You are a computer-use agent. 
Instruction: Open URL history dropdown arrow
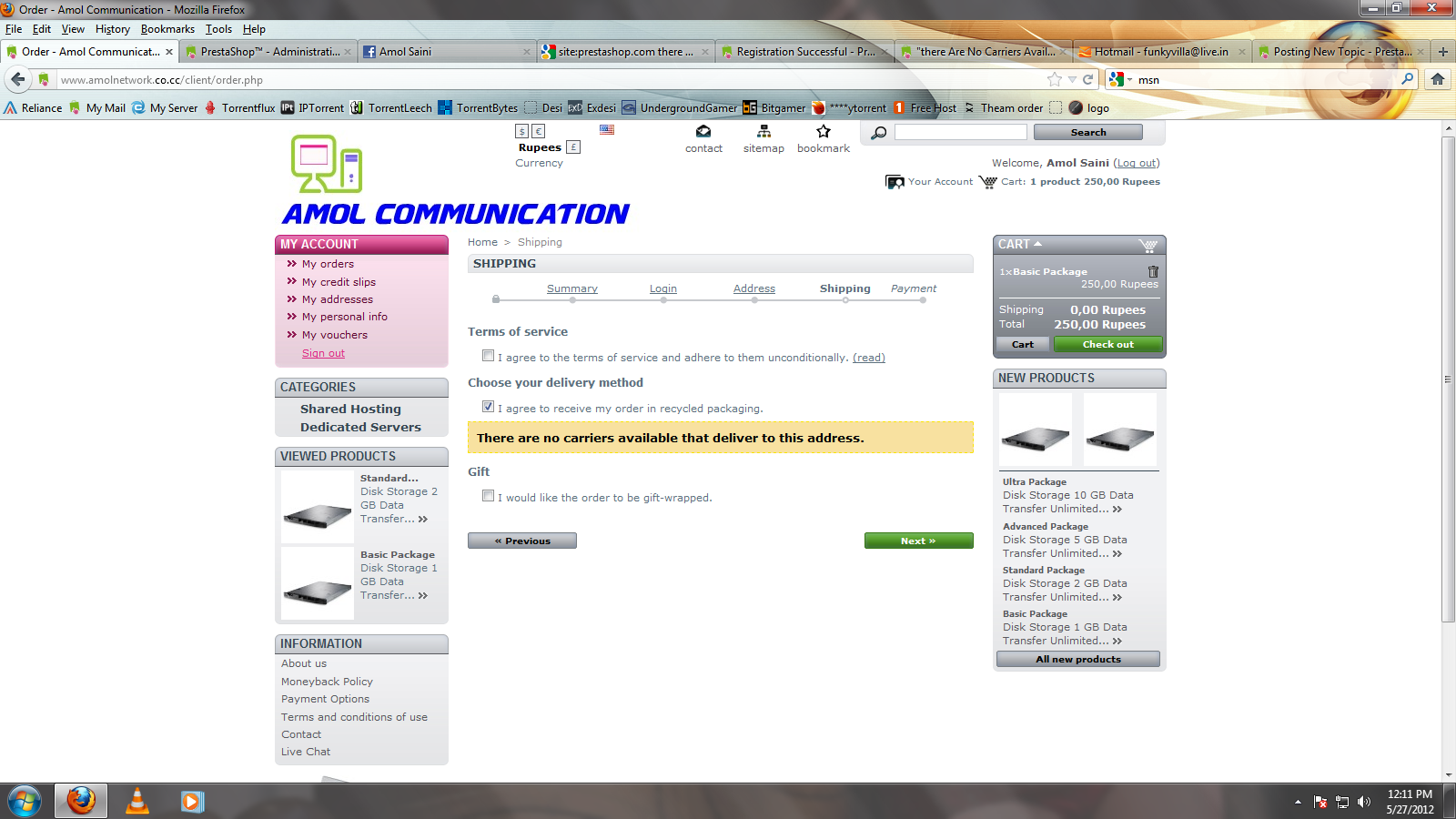click(x=1072, y=80)
